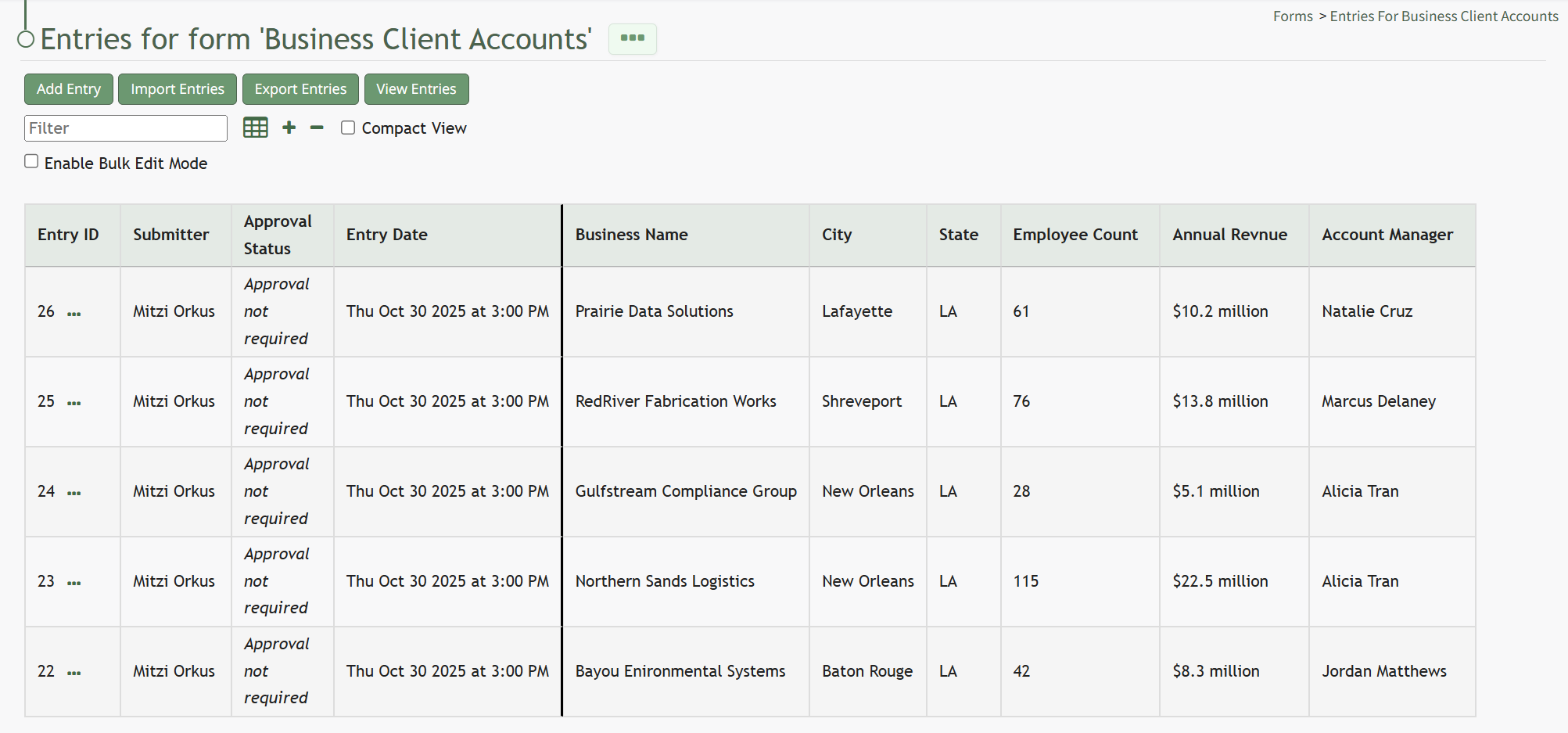Open the form options ellipsis menu beside title

pos(632,38)
